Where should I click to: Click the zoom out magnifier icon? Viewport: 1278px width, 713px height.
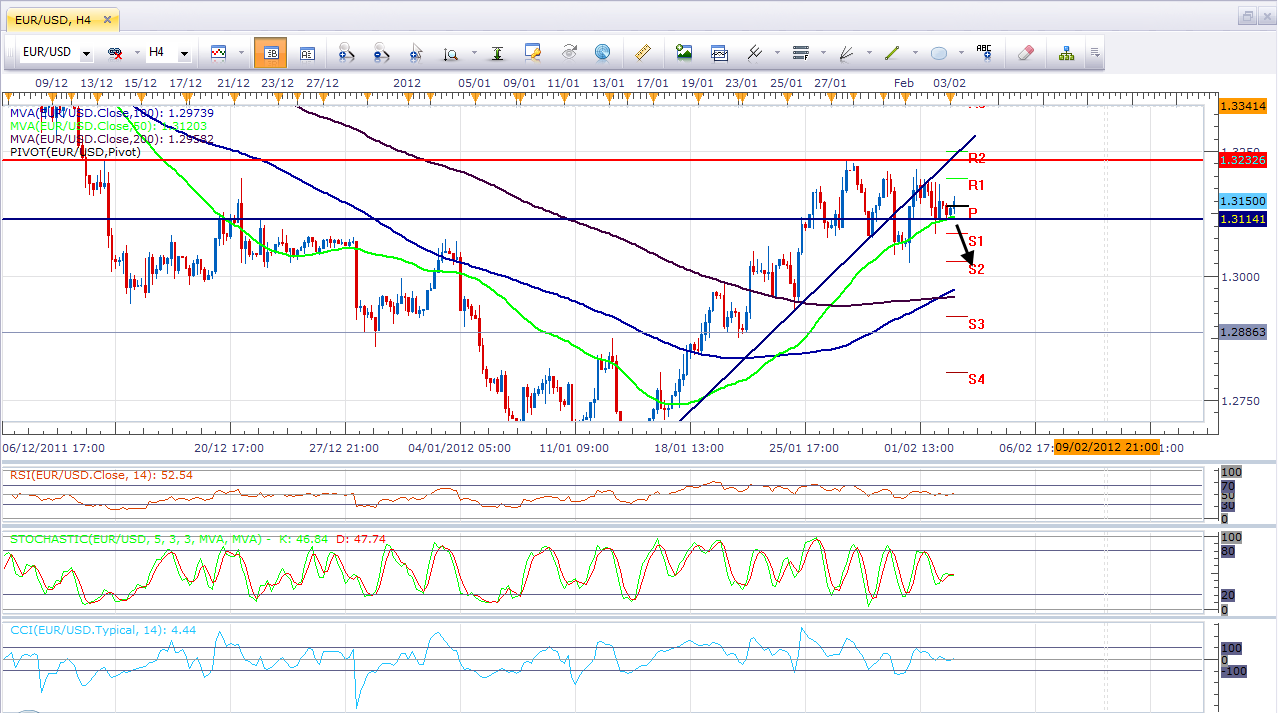pos(380,52)
